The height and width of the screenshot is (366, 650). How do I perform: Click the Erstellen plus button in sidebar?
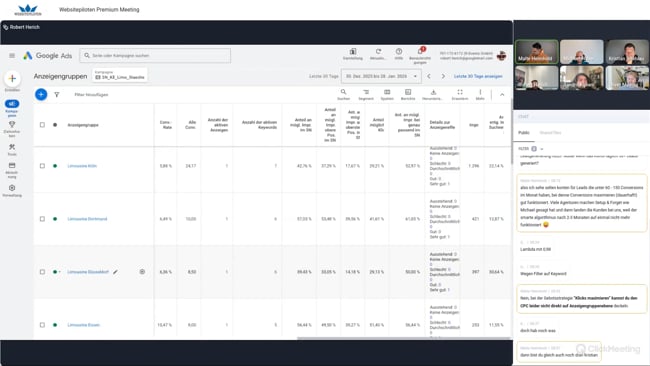[x=12, y=78]
